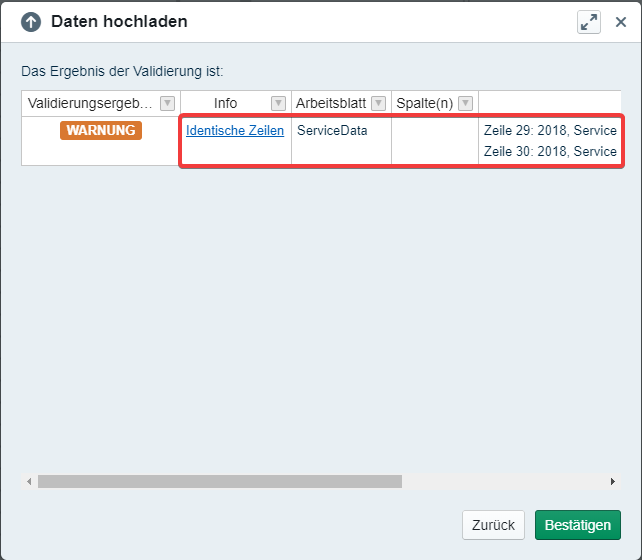Click the orange WARNUNG badge
Screen dimensions: 642x560
(x=101, y=130)
